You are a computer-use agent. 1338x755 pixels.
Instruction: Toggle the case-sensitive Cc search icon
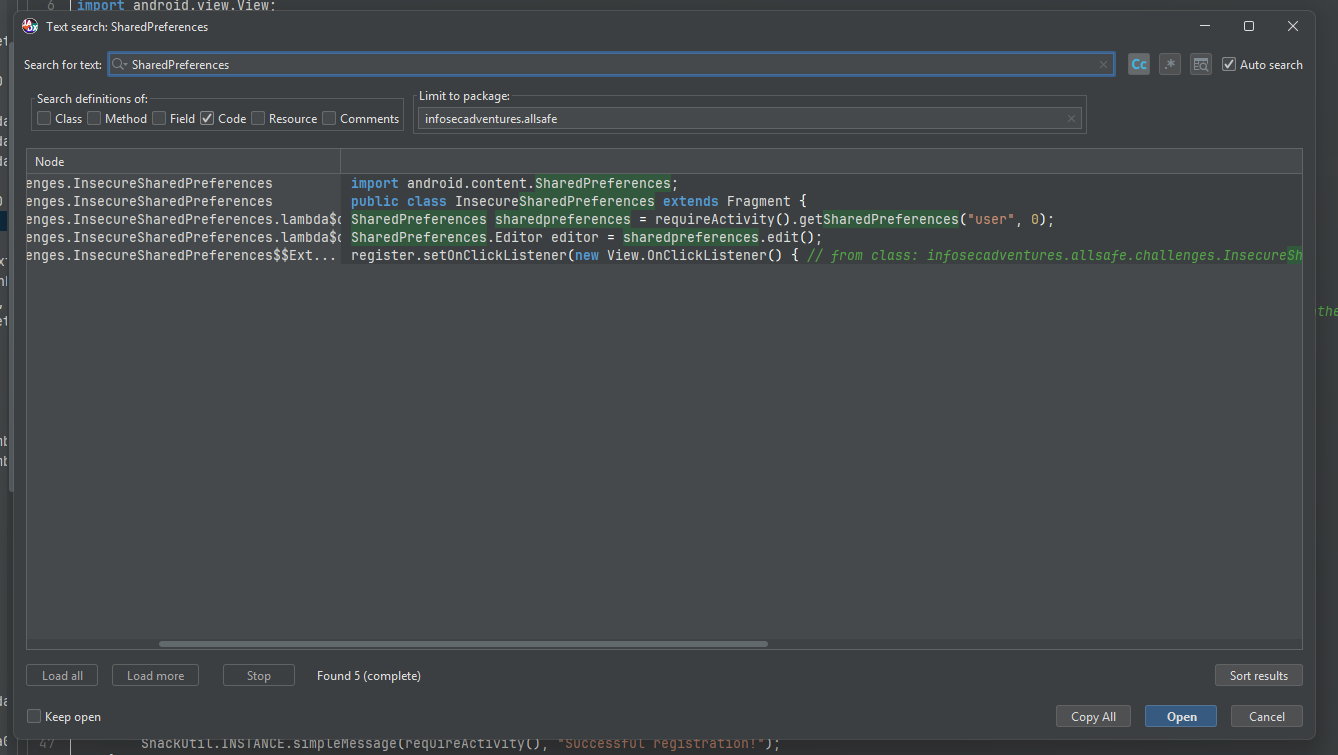coord(1139,64)
